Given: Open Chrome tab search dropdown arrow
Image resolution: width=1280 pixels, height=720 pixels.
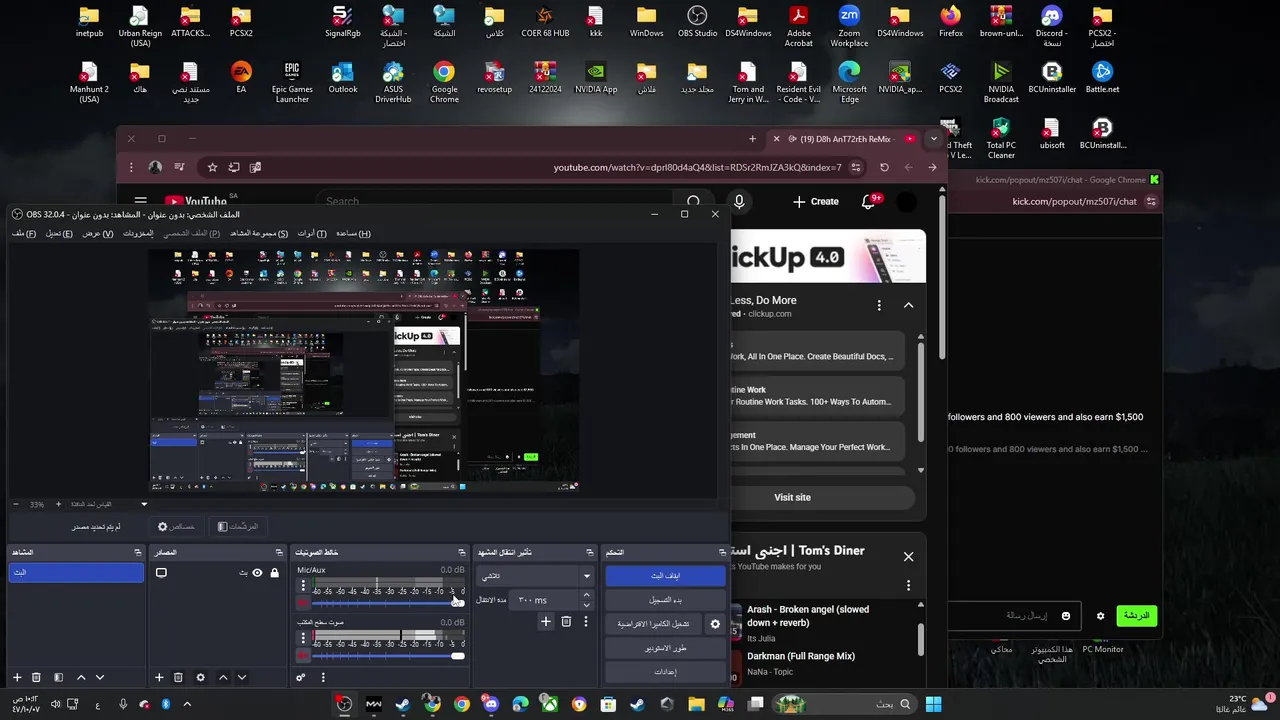Looking at the screenshot, I should pyautogui.click(x=933, y=139).
